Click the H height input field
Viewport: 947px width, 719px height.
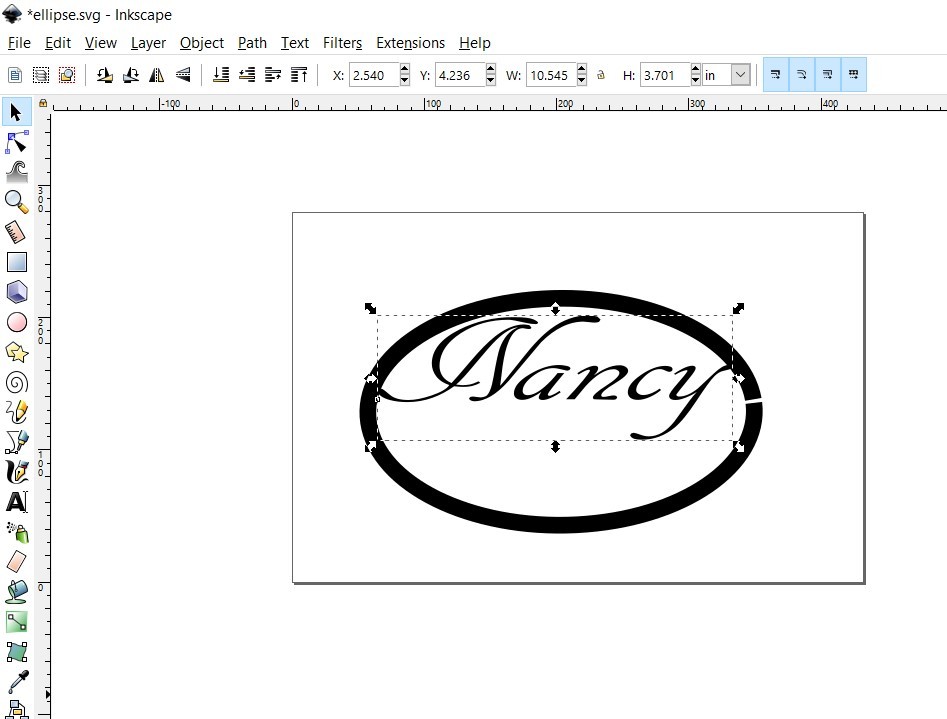coord(665,75)
